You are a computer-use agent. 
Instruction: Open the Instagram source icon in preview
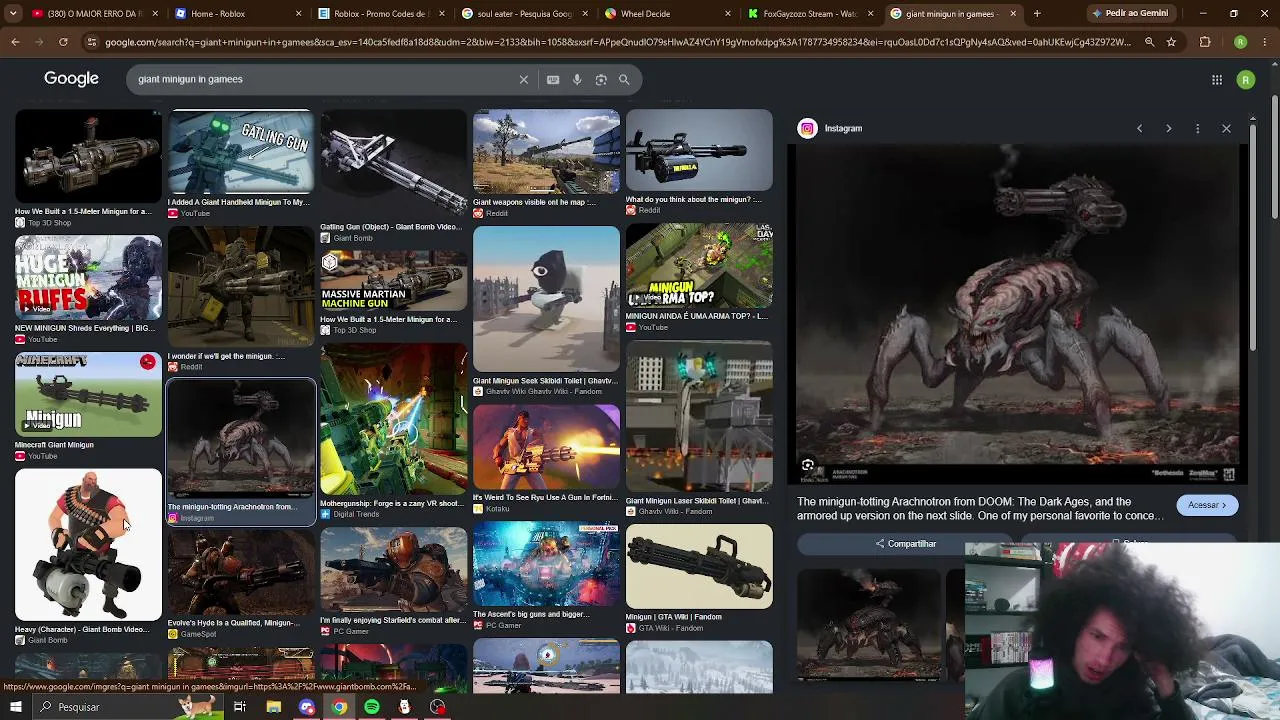coord(807,128)
